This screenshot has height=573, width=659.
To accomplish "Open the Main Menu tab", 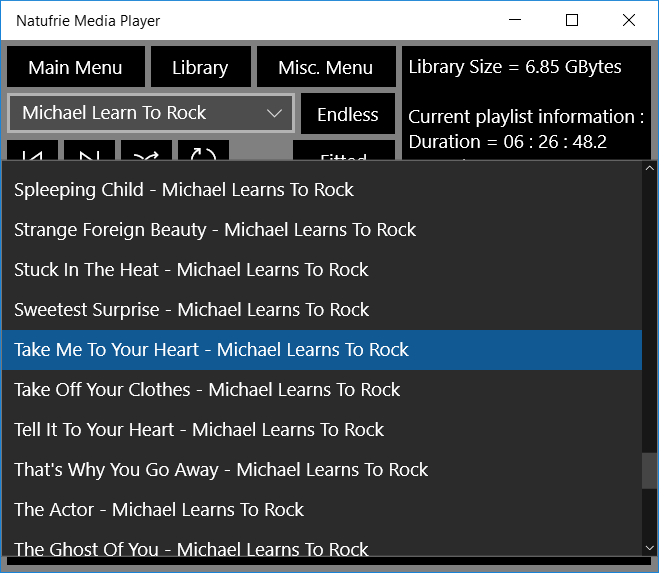I will coord(75,68).
